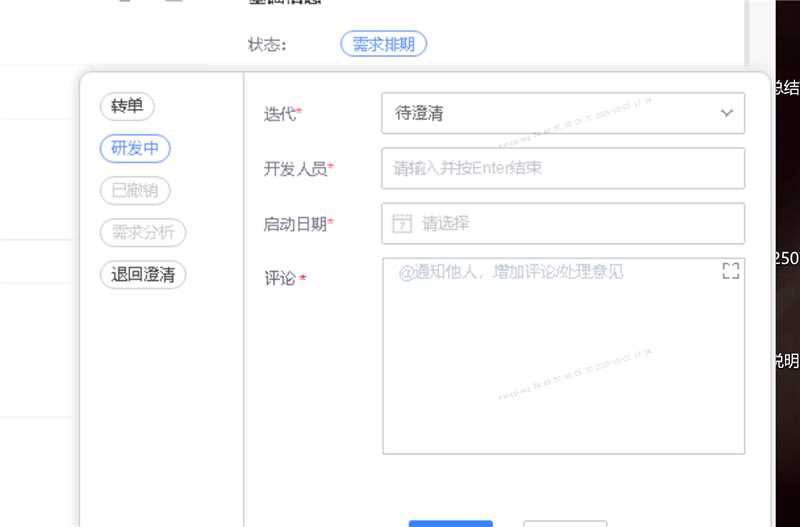Click the 需求排期 status tag

coord(384,44)
